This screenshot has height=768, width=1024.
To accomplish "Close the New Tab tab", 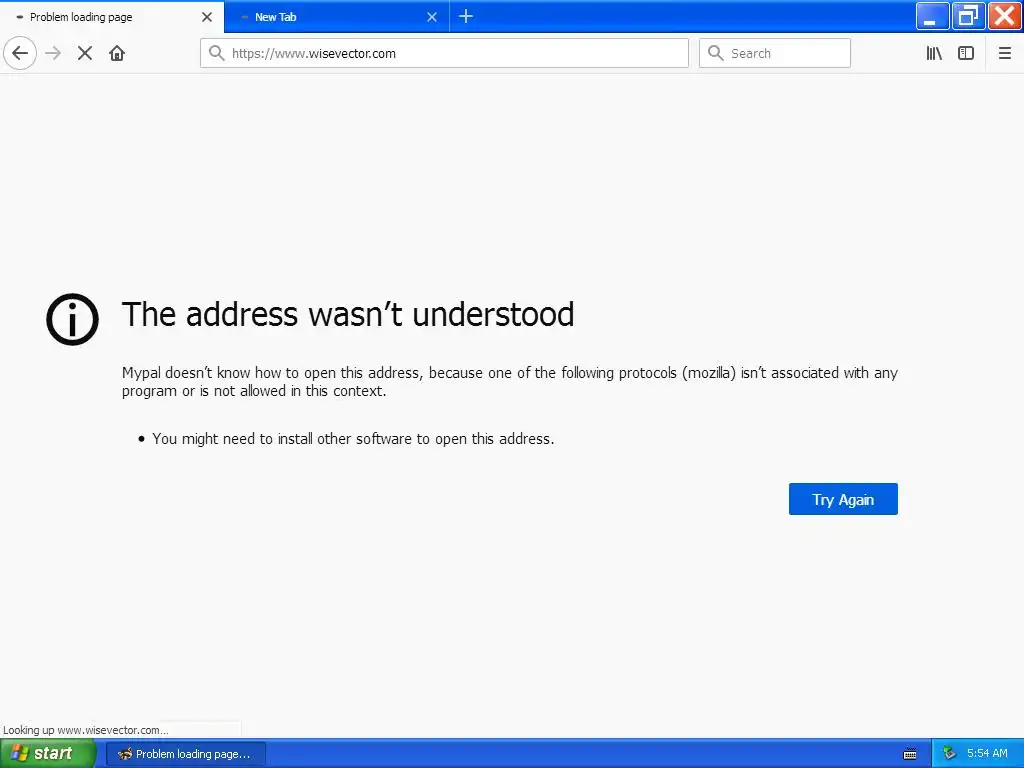I will tap(432, 17).
